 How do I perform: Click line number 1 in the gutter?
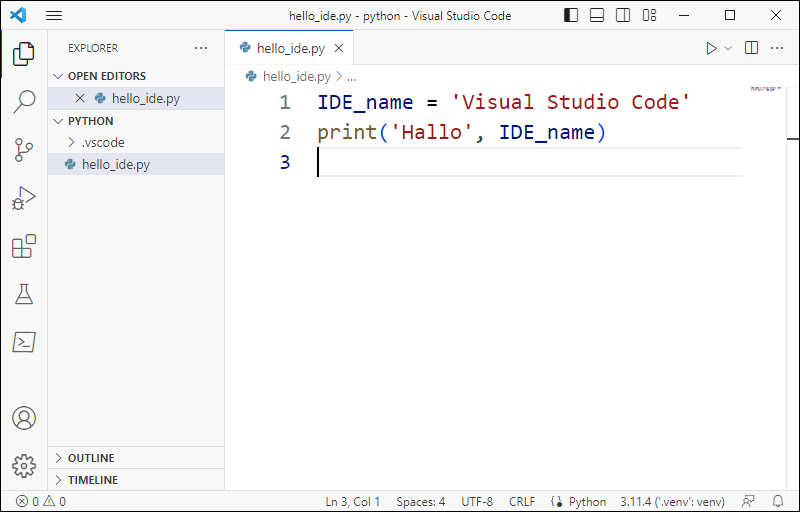[285, 103]
